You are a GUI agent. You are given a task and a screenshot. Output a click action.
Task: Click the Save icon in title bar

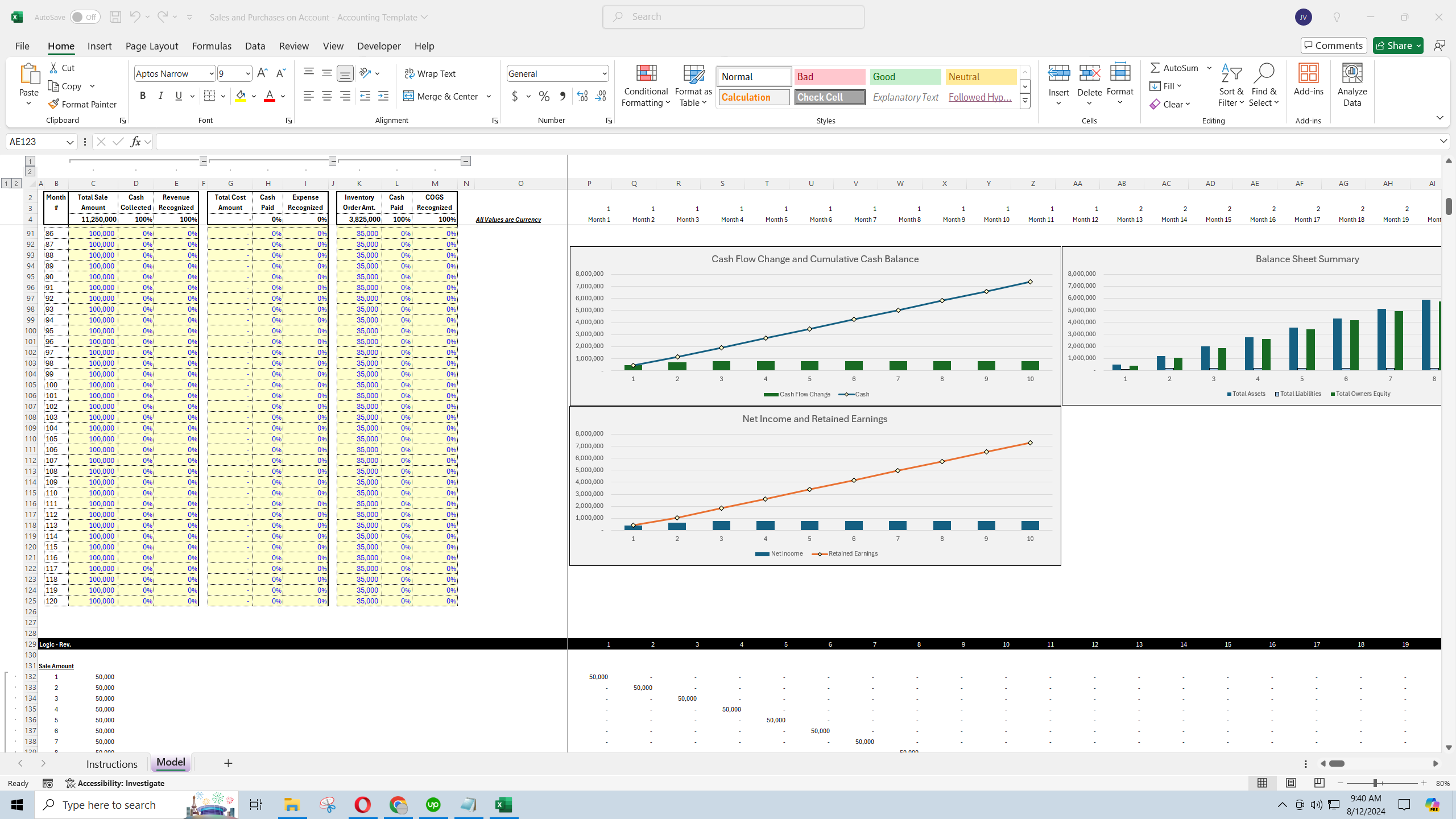pos(115,17)
